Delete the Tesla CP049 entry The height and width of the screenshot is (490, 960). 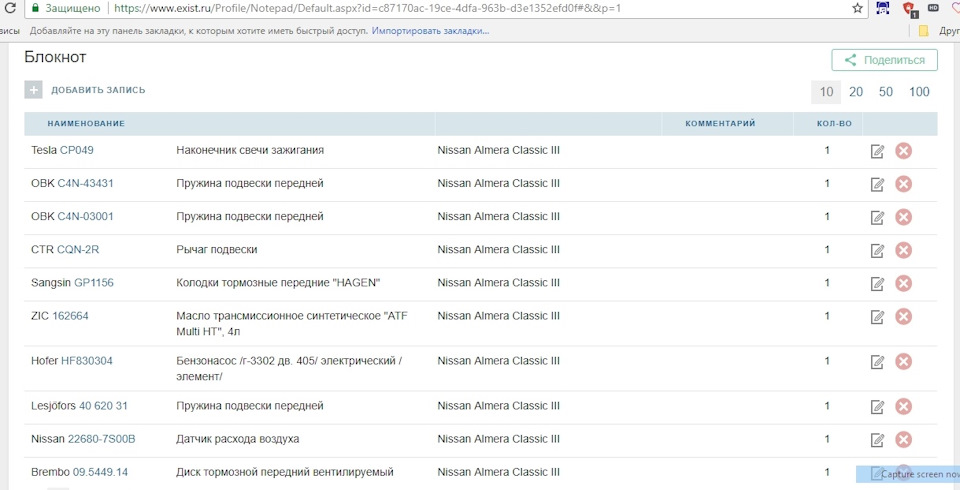click(904, 151)
